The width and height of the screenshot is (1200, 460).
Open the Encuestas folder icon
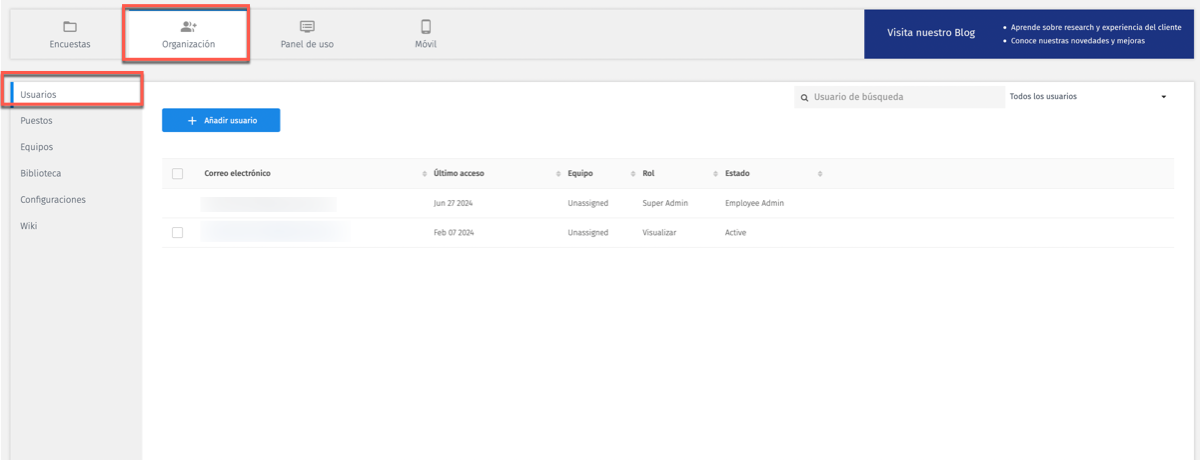click(69, 27)
